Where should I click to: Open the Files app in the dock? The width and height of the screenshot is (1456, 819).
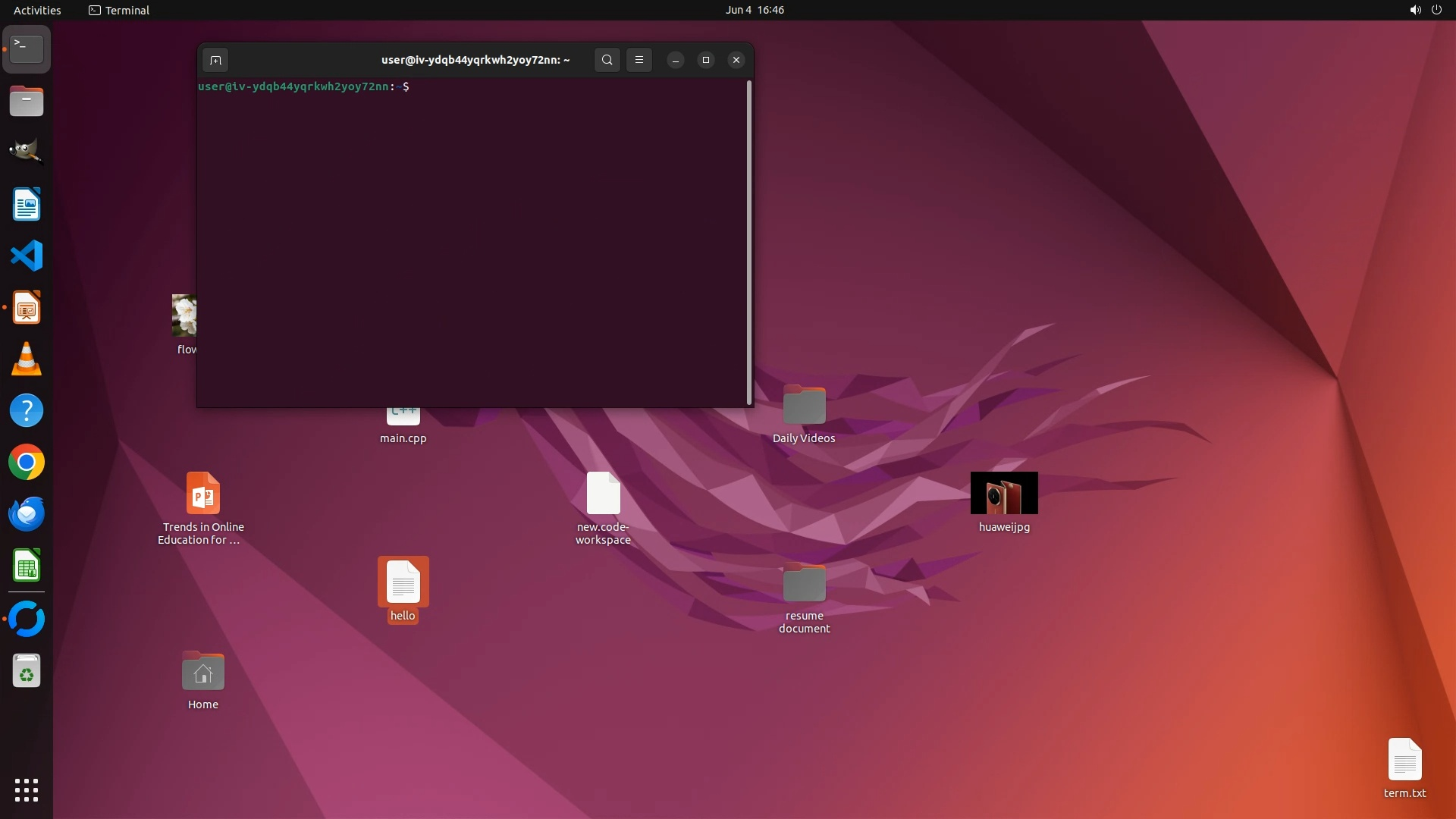pos(27,101)
